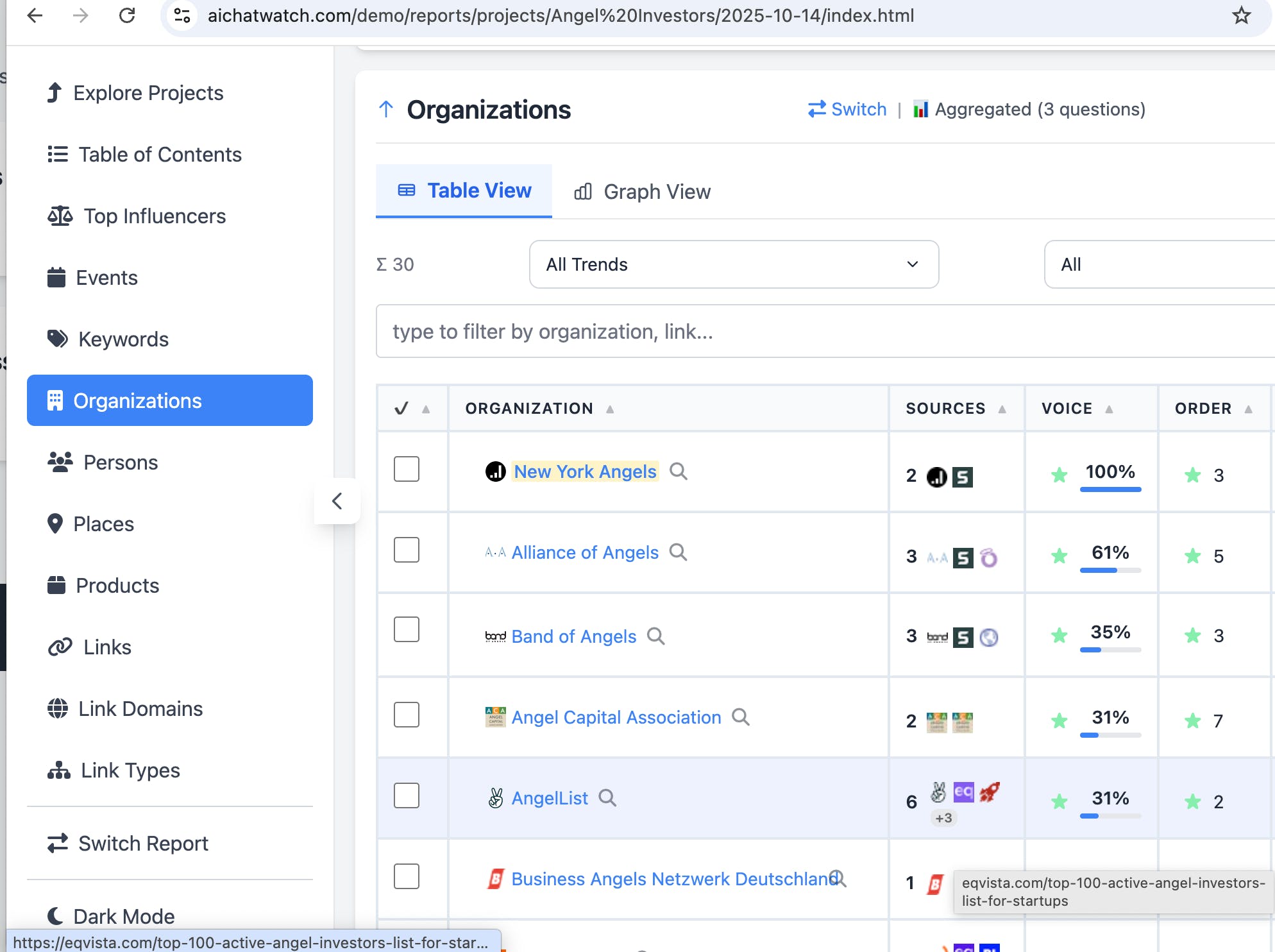Click the +3 sources badge in the AngelList row
Image resolution: width=1275 pixels, height=952 pixels.
[943, 818]
